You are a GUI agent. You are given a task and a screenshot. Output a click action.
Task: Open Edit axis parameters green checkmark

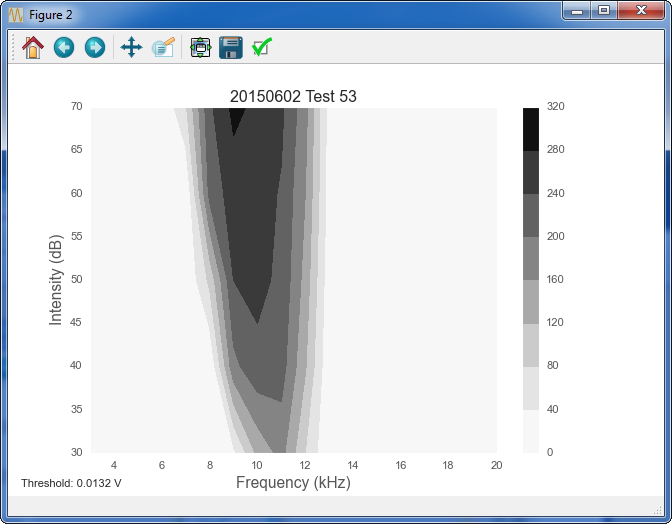click(262, 47)
